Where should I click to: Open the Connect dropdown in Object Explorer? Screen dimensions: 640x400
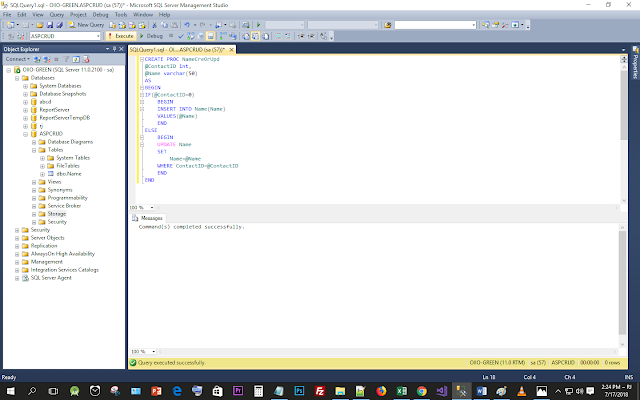[x=17, y=59]
